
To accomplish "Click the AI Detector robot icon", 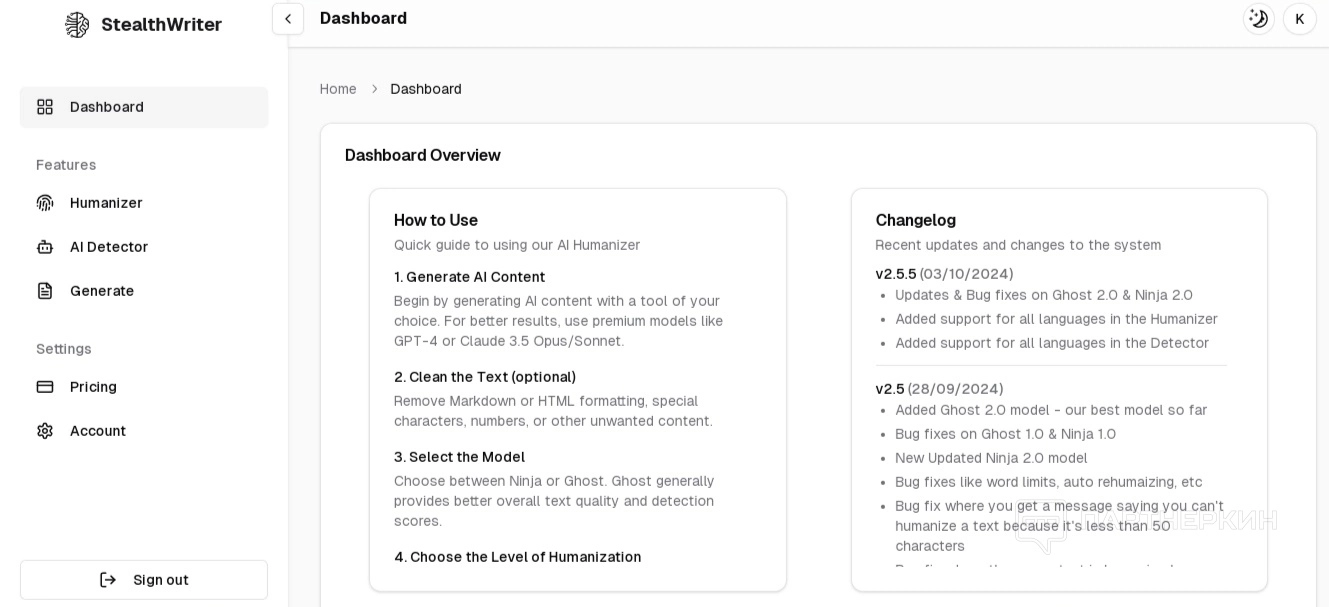I will click(45, 247).
